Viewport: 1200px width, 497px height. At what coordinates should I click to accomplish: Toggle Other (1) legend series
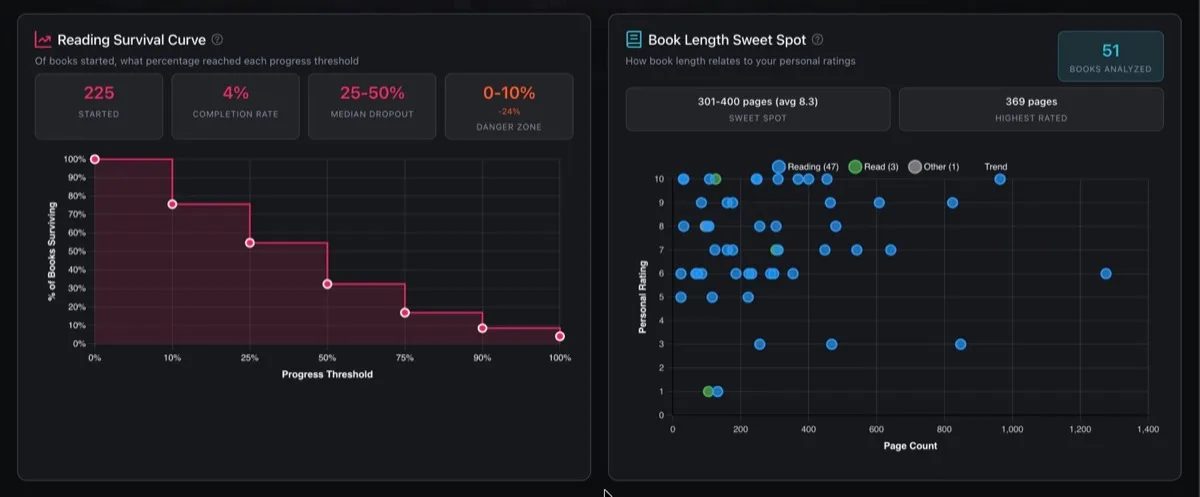point(933,167)
